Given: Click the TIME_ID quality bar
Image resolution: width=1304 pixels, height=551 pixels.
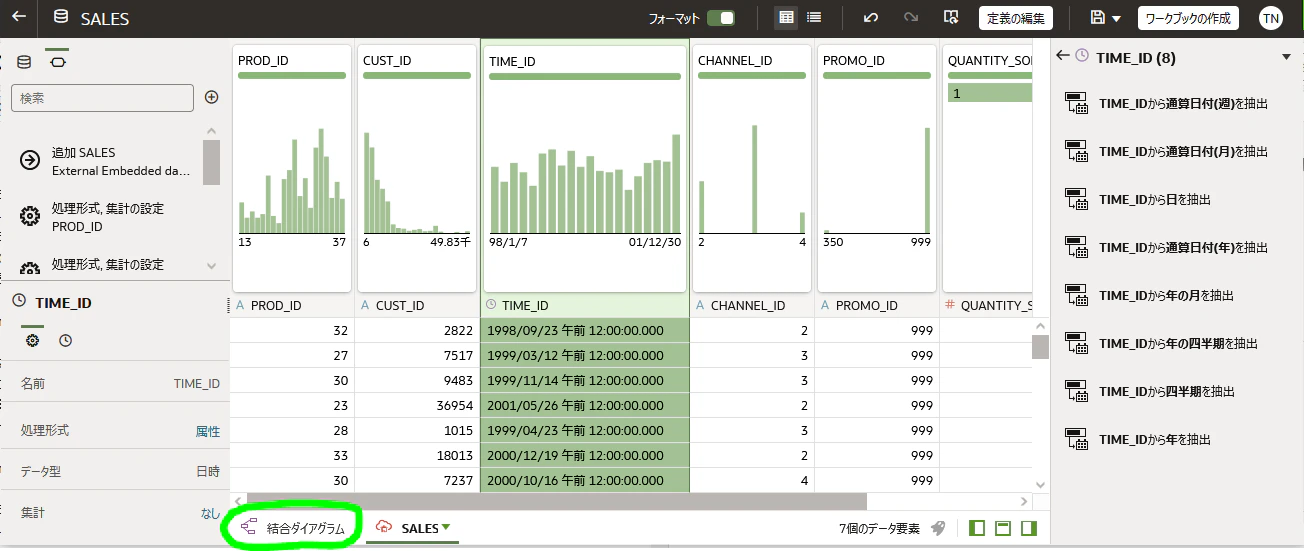Looking at the screenshot, I should (585, 76).
